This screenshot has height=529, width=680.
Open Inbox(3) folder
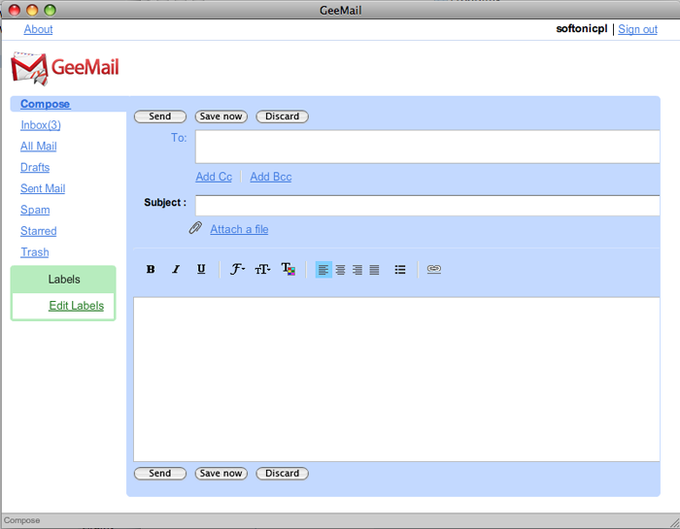(x=40, y=125)
